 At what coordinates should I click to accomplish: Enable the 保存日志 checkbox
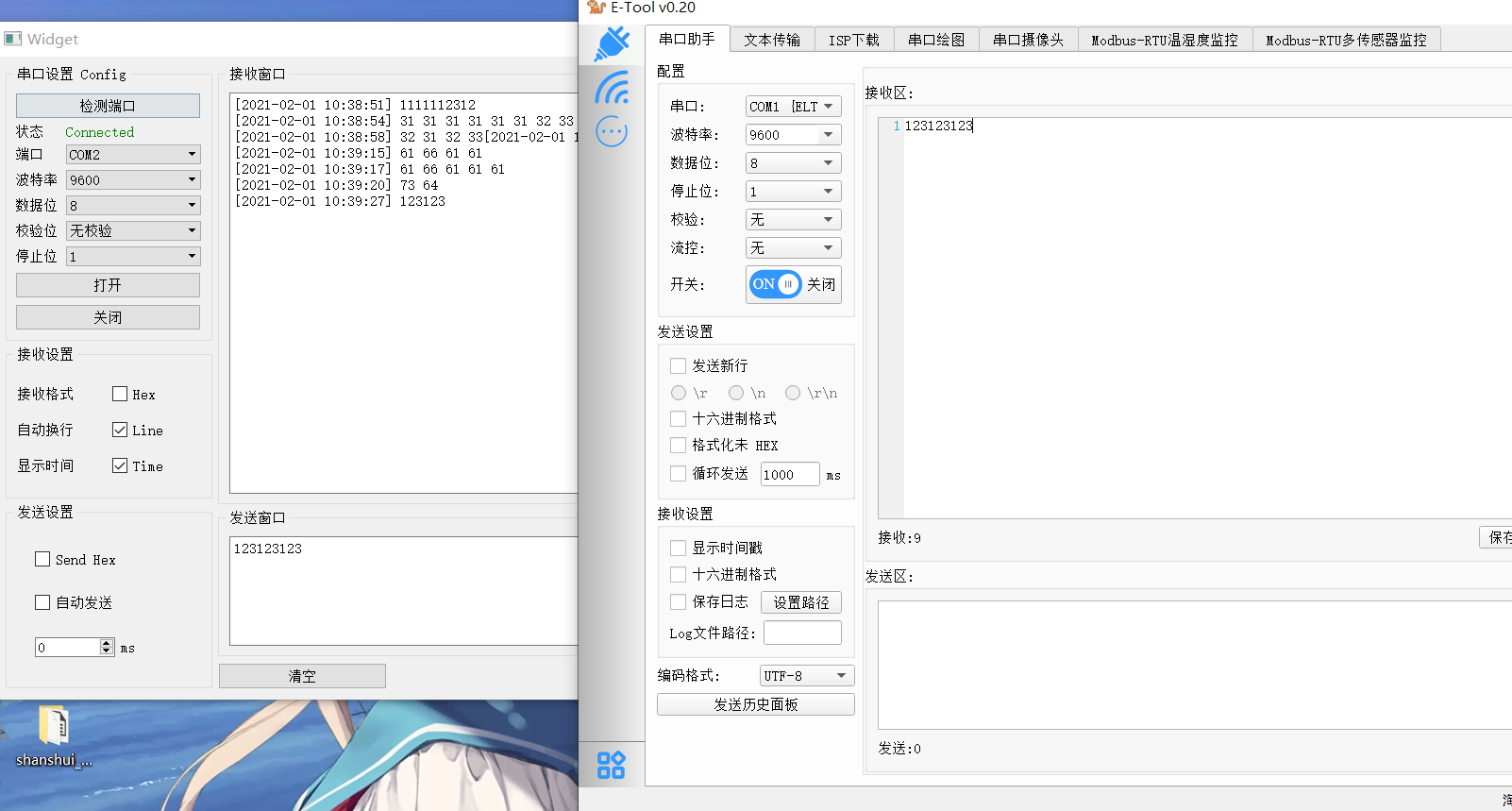678,601
